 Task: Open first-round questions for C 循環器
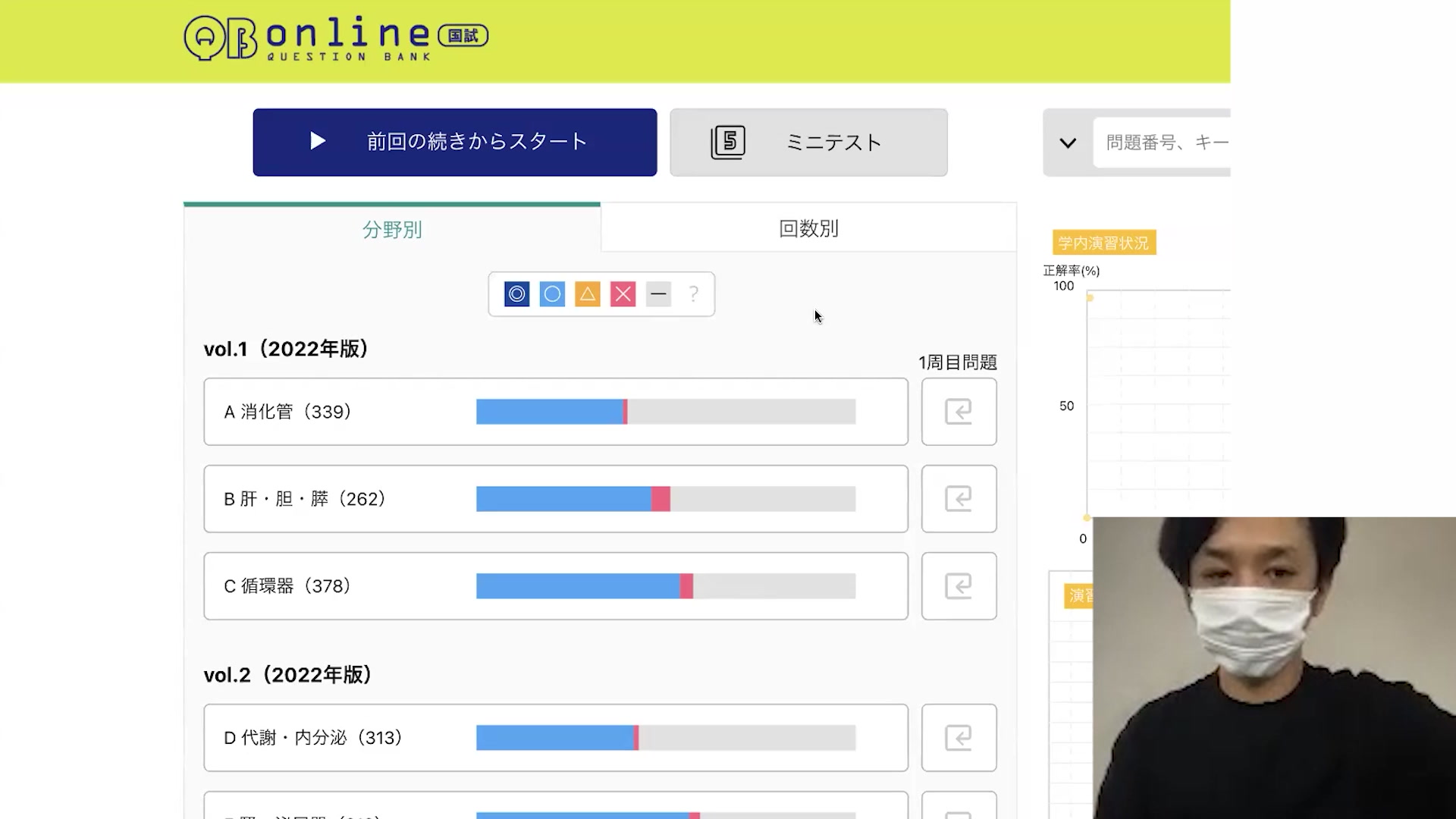(x=959, y=586)
